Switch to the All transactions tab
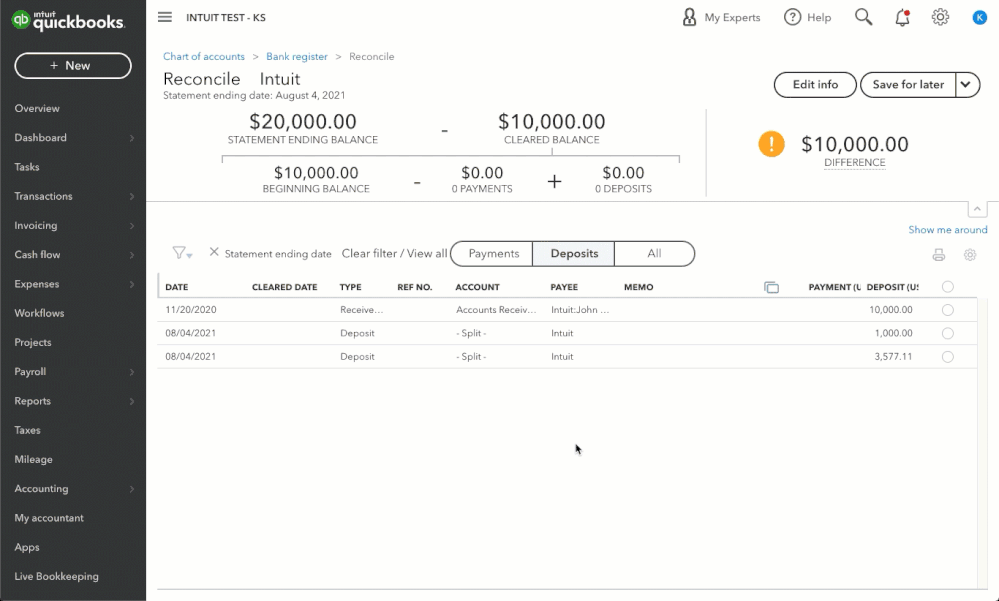The height and width of the screenshot is (601, 999). (x=654, y=254)
